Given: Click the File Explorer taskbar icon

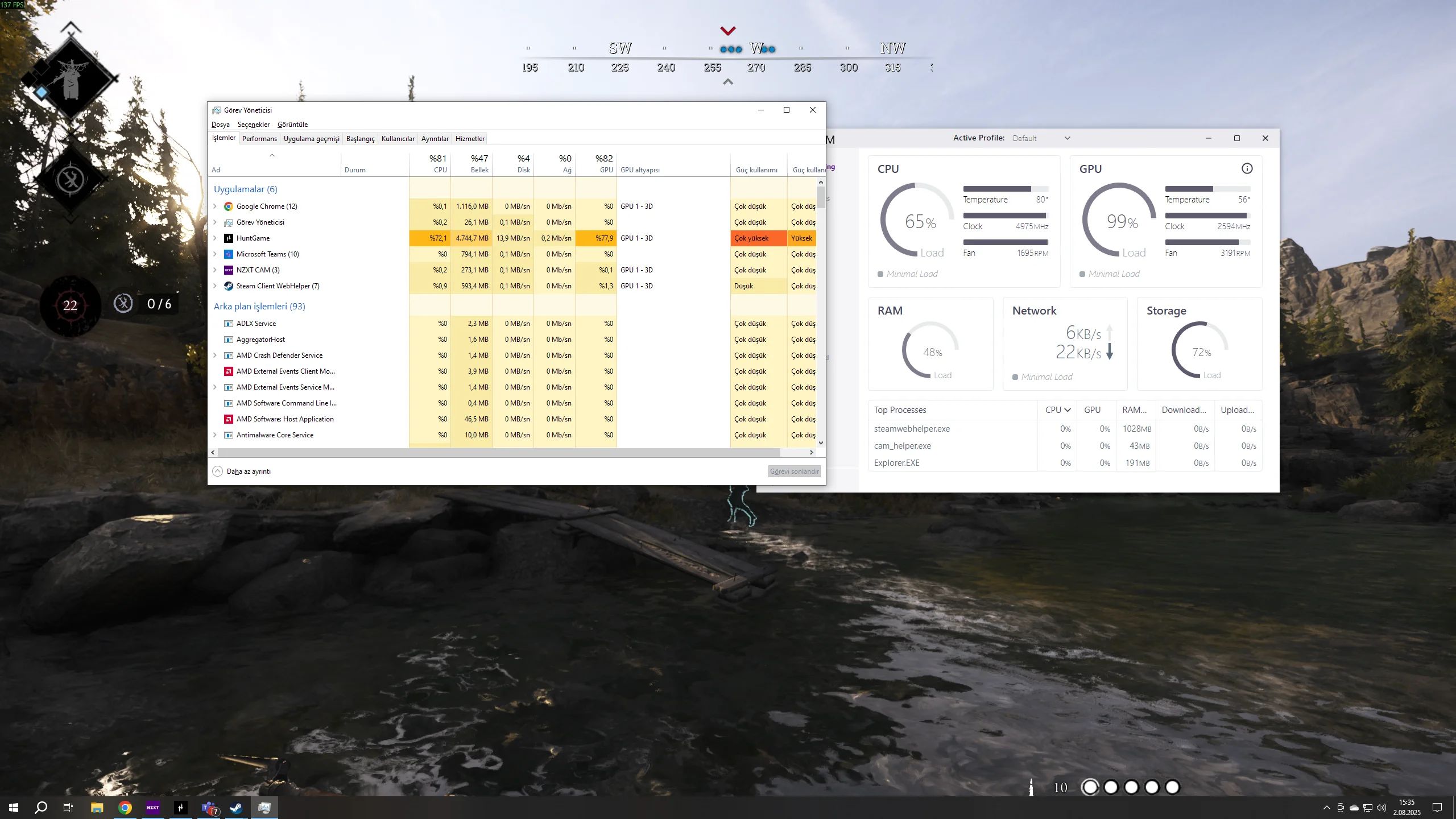Looking at the screenshot, I should coord(97,808).
